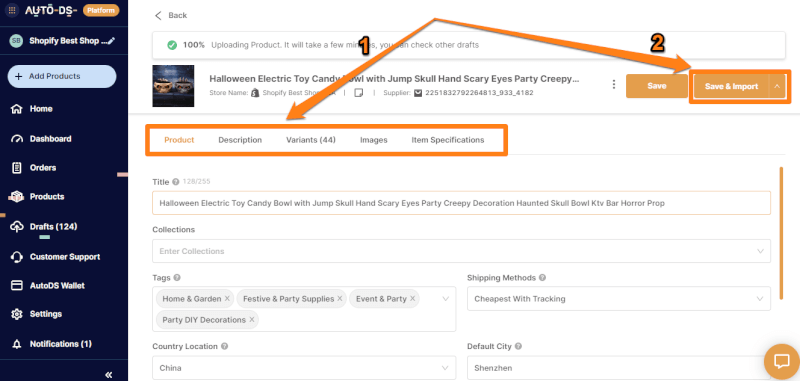Remove the Home & Garden tag
The height and width of the screenshot is (381, 800).
click(227, 299)
